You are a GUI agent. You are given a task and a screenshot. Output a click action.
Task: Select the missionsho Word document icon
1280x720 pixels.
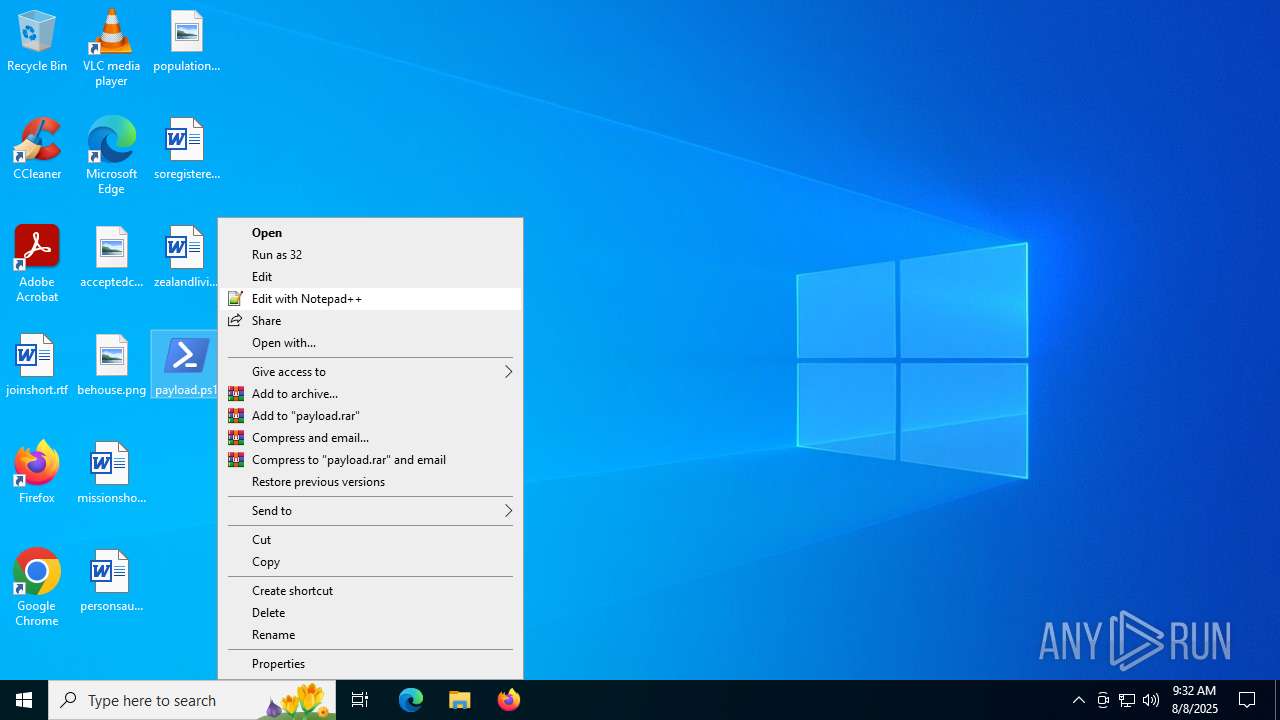click(111, 473)
